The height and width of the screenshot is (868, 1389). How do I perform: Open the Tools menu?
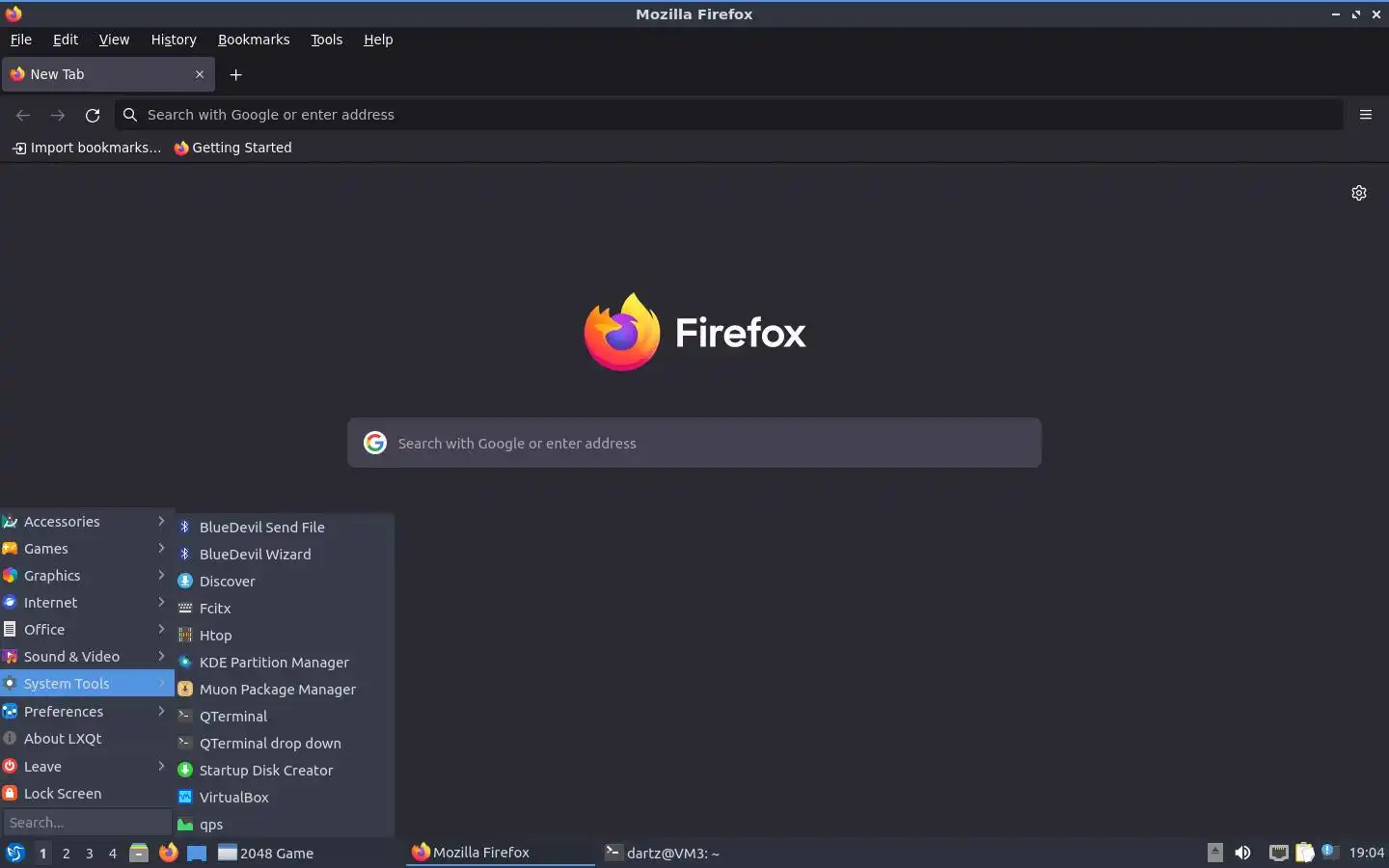coord(327,40)
